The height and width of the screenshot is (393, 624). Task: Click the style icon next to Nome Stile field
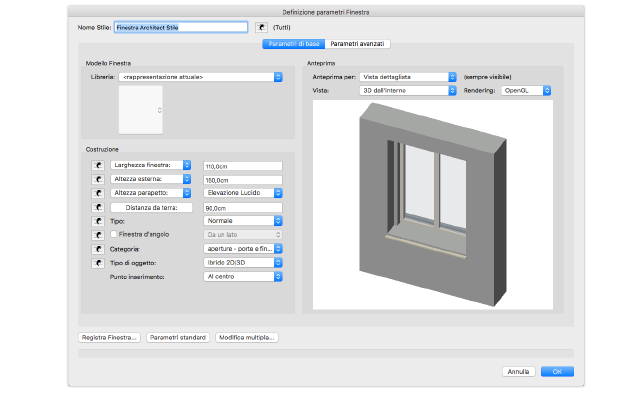point(261,27)
